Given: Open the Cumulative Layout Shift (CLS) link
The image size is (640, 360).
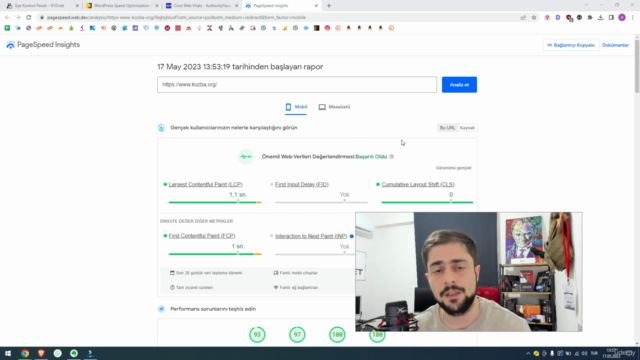Looking at the screenshot, I should click(418, 184).
